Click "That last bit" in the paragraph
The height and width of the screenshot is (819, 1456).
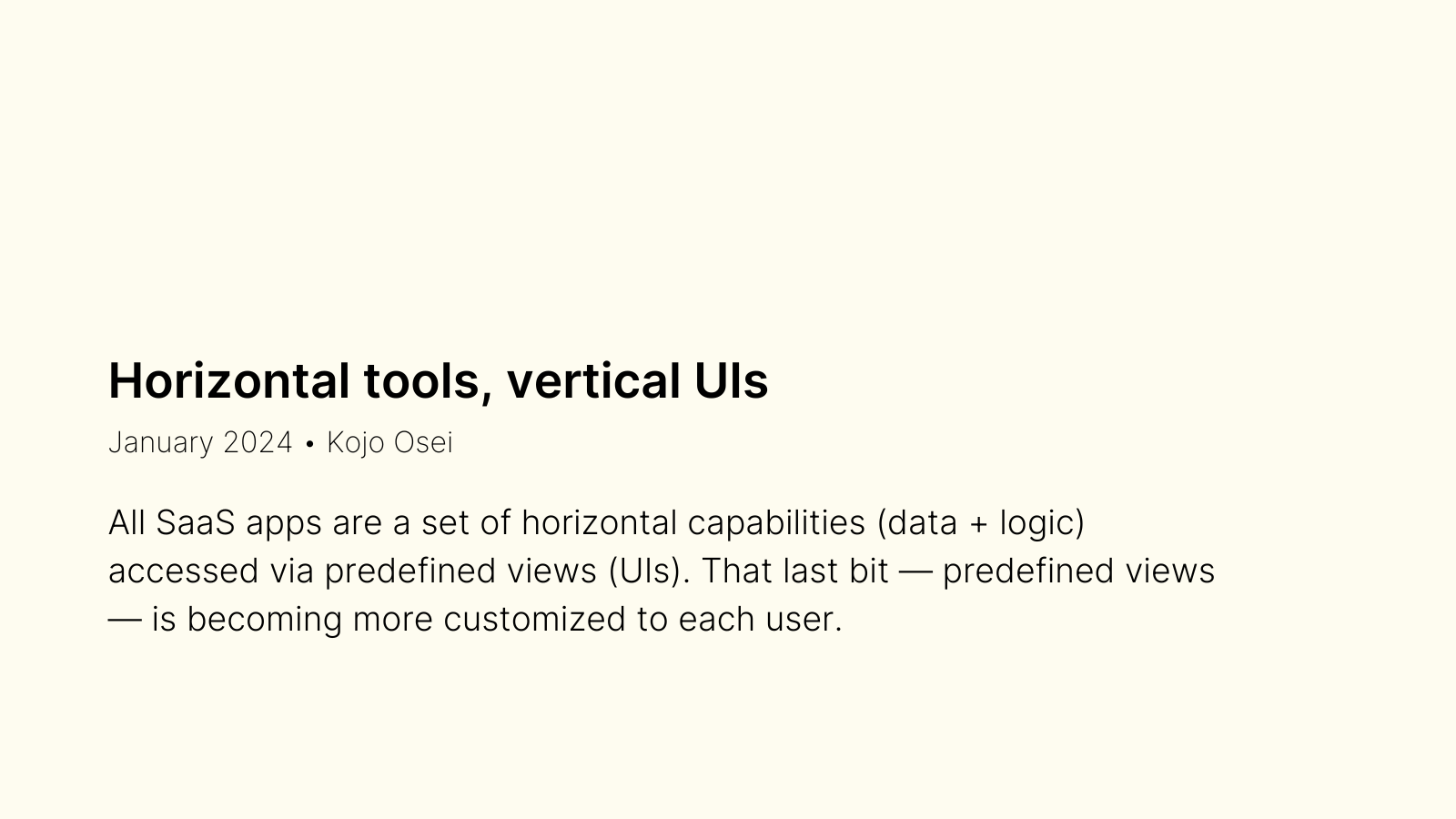tap(794, 571)
